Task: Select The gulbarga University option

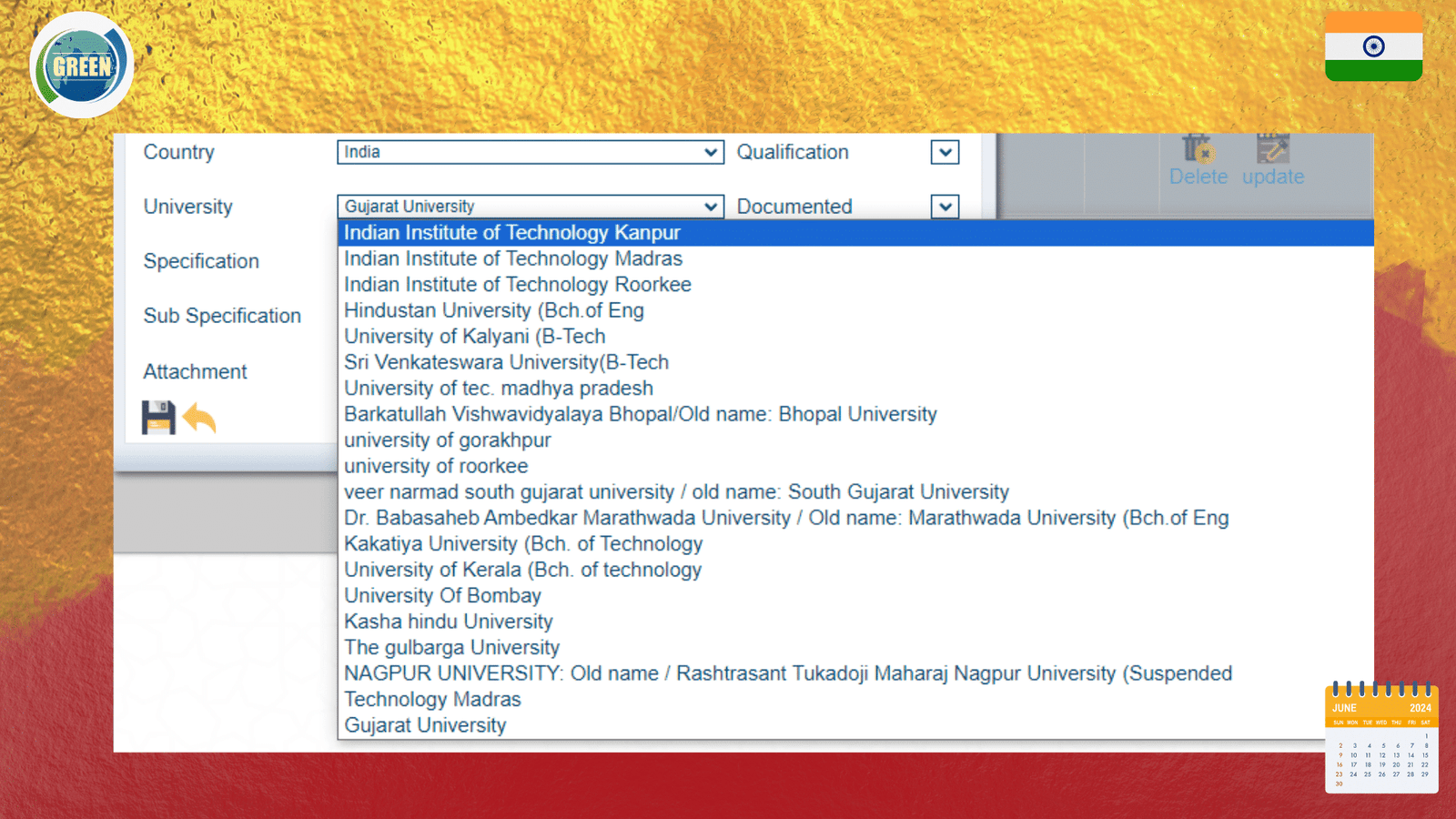Action: [451, 648]
